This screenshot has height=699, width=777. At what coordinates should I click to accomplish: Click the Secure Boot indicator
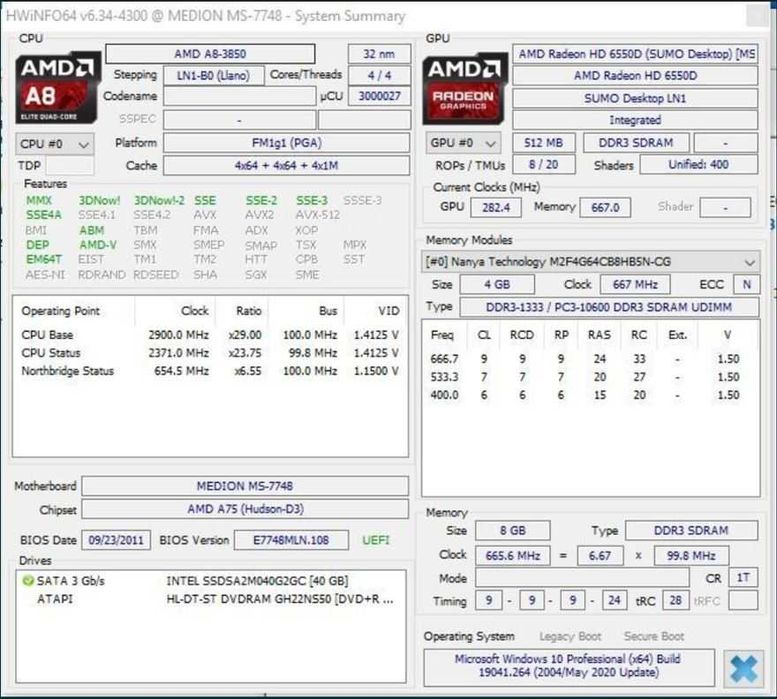(654, 637)
